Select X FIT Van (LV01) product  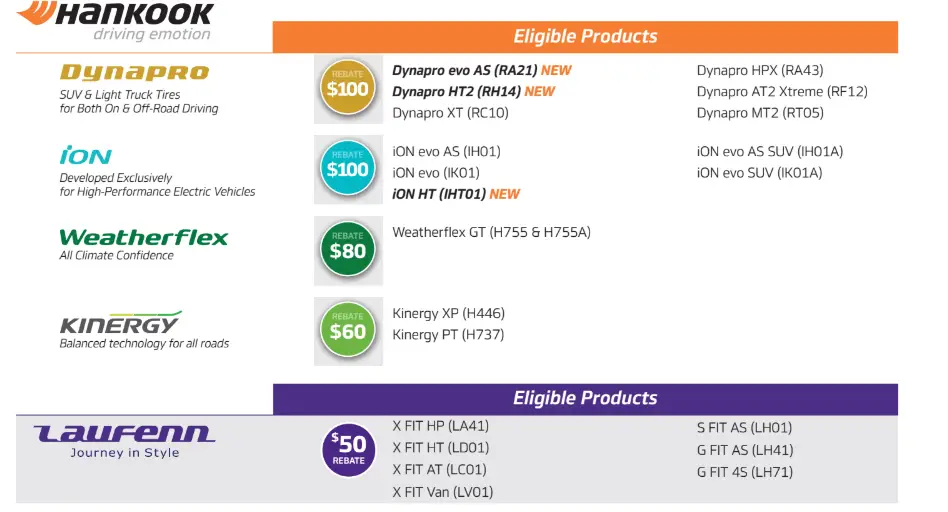[x=443, y=492]
